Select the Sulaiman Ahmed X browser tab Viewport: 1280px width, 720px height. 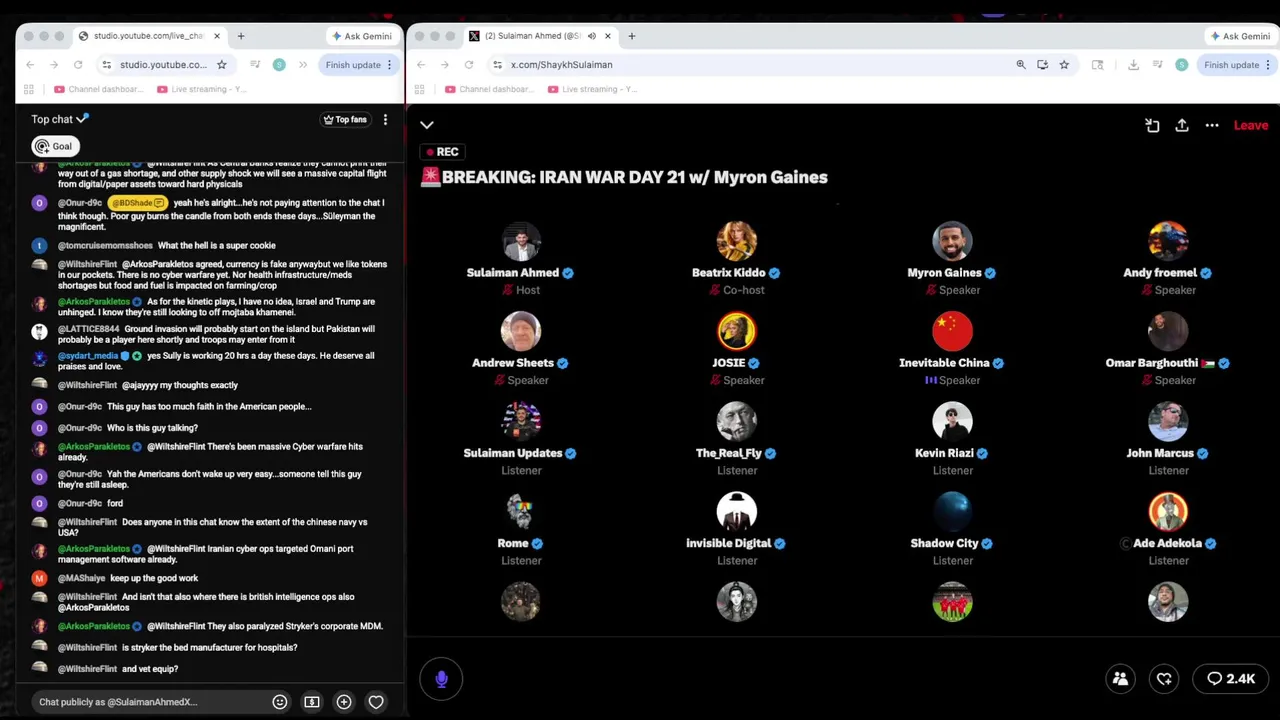pyautogui.click(x=540, y=36)
